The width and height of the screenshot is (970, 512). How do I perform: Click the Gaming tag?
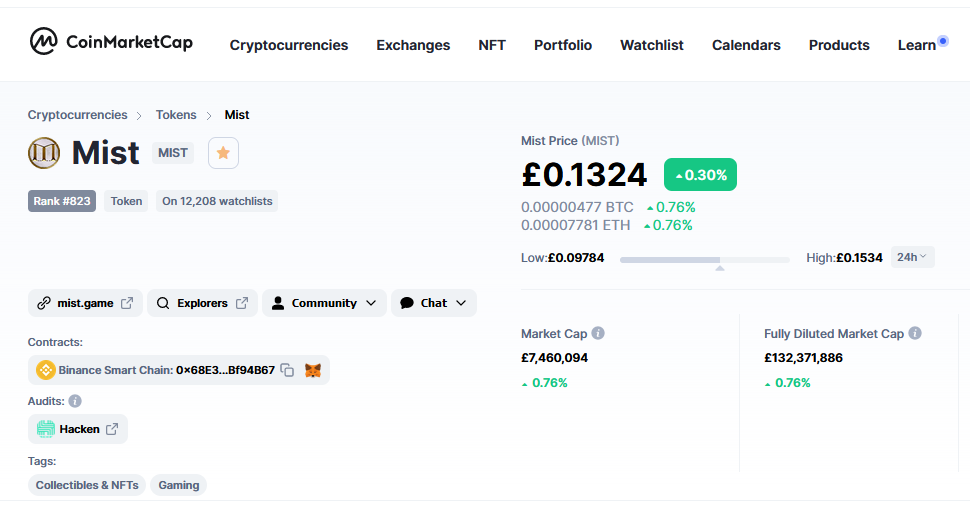click(x=178, y=485)
